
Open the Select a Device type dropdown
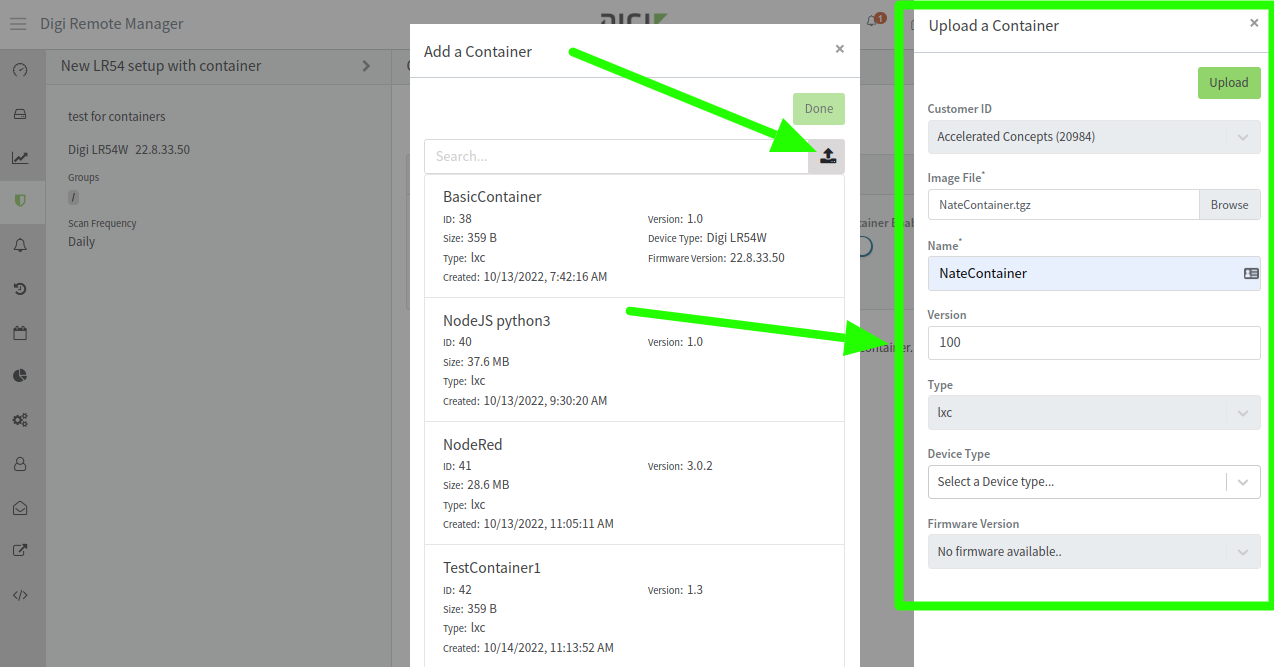coord(1094,482)
